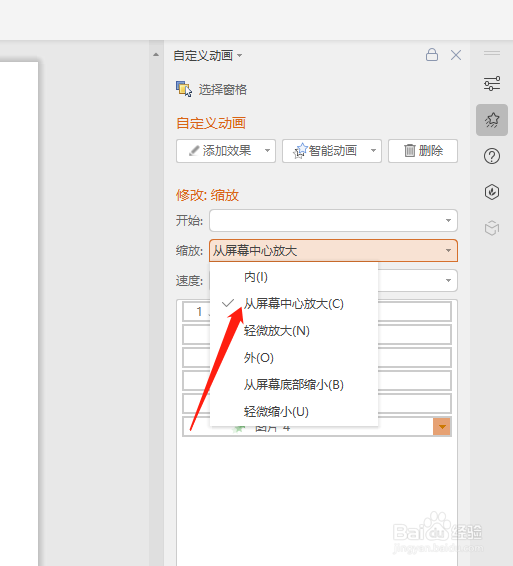This screenshot has width=513, height=566.
Task: Open the 速度 combo box arrow
Action: [448, 280]
